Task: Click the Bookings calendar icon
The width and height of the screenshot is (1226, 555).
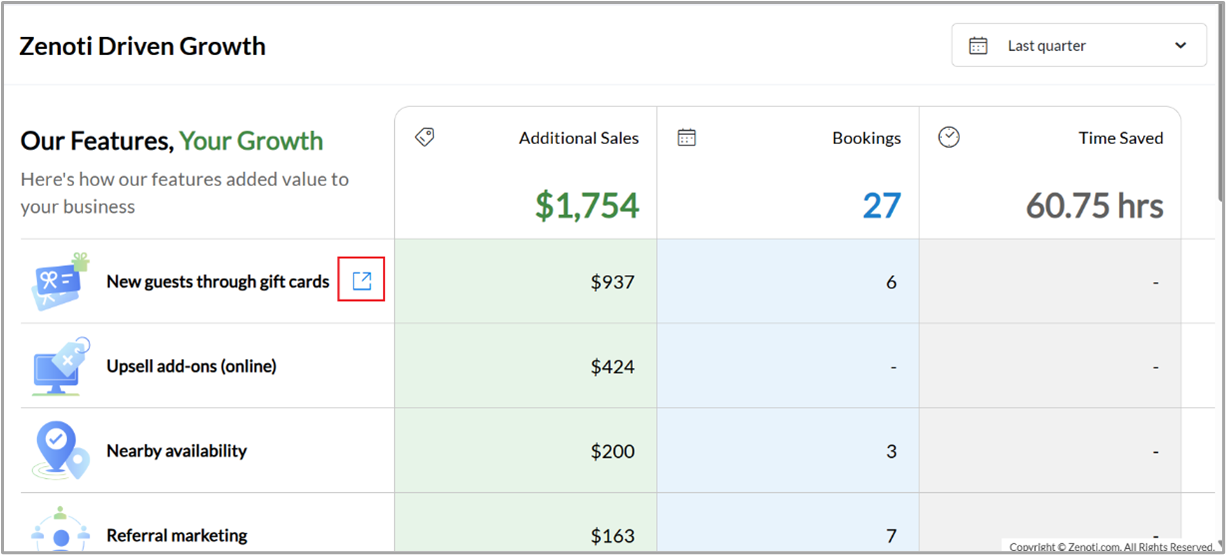Action: click(686, 137)
